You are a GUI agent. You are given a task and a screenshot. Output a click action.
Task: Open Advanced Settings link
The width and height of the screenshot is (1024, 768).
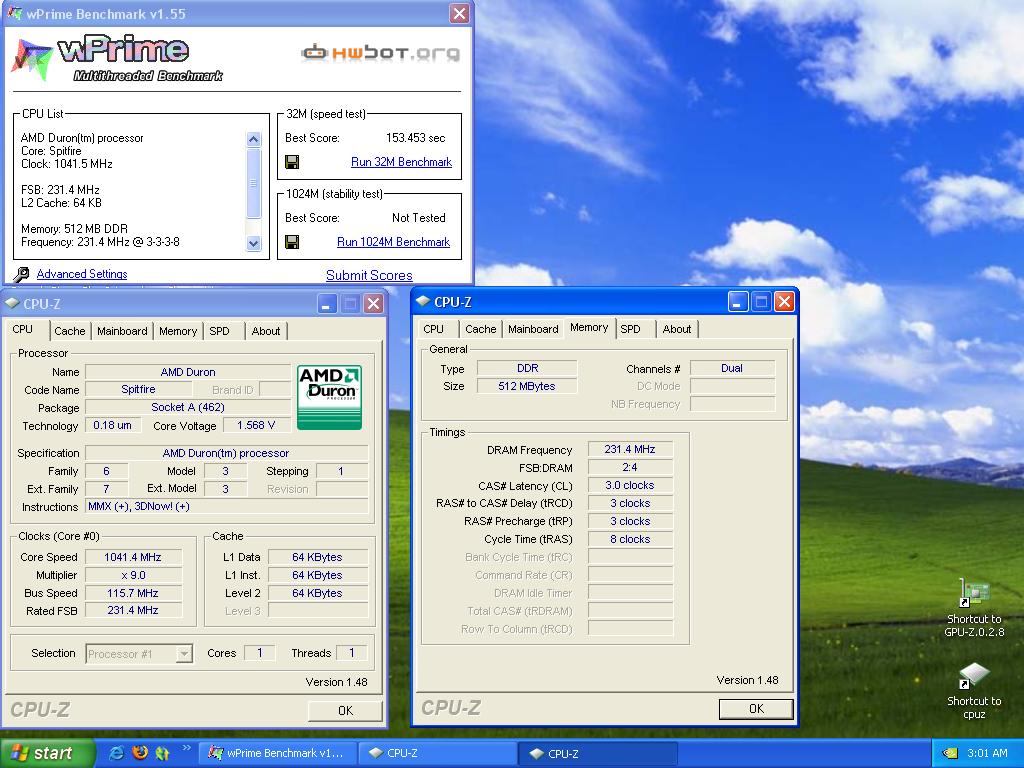tap(82, 274)
